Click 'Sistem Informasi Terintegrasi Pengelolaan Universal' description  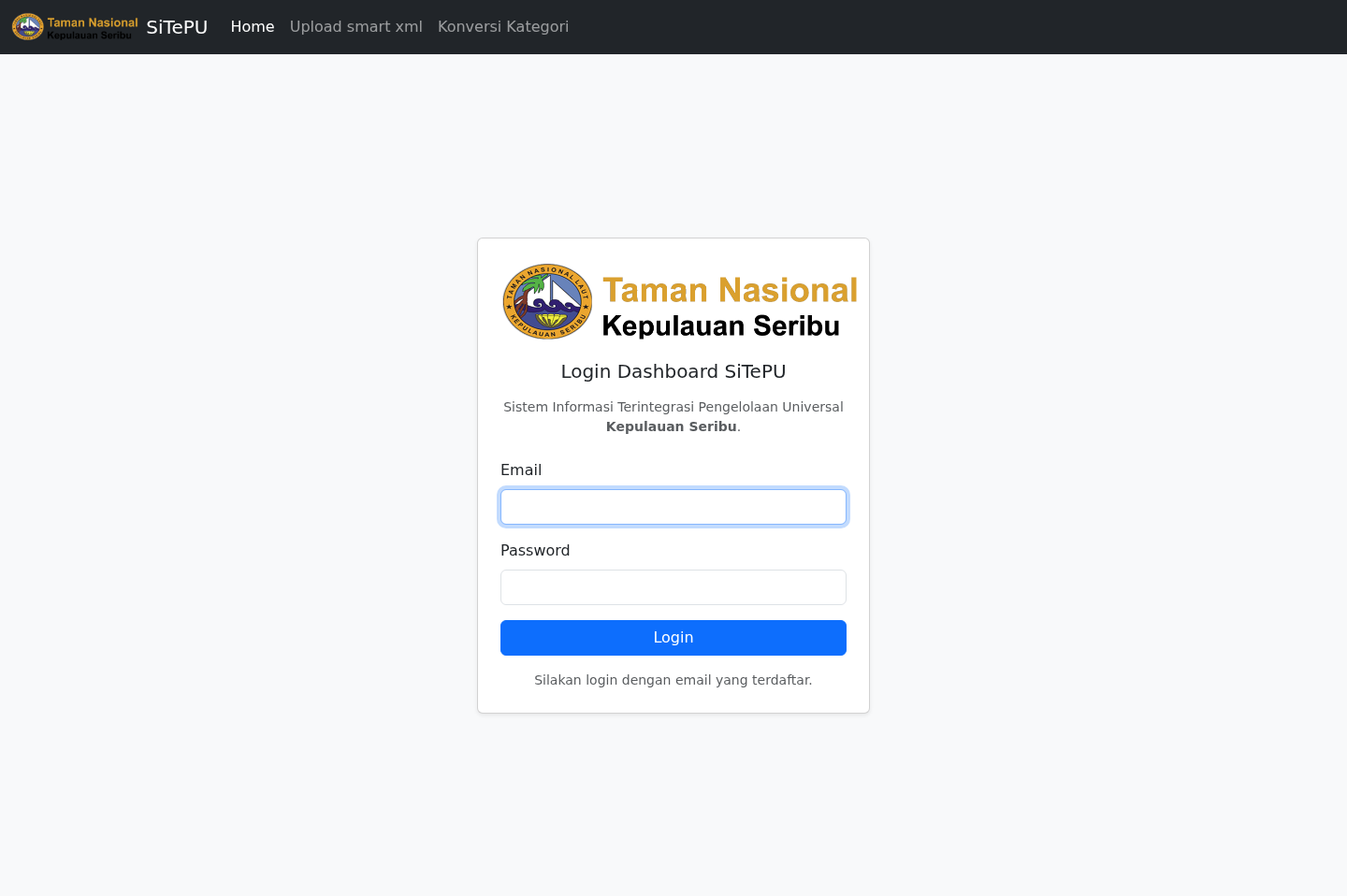pyautogui.click(x=673, y=407)
